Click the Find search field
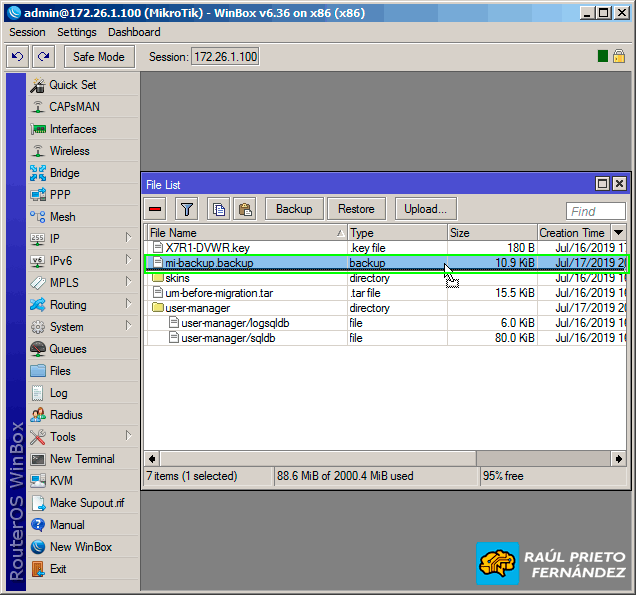Image resolution: width=636 pixels, height=595 pixels. point(596,211)
